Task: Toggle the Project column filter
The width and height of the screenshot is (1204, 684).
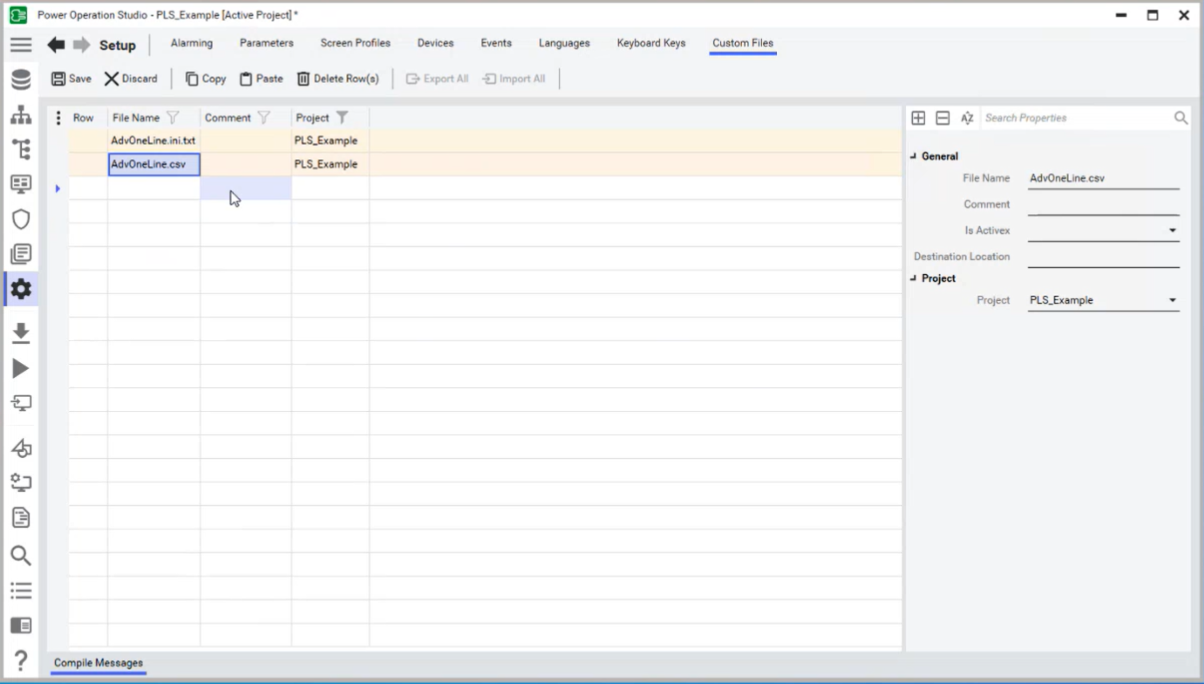Action: click(342, 118)
